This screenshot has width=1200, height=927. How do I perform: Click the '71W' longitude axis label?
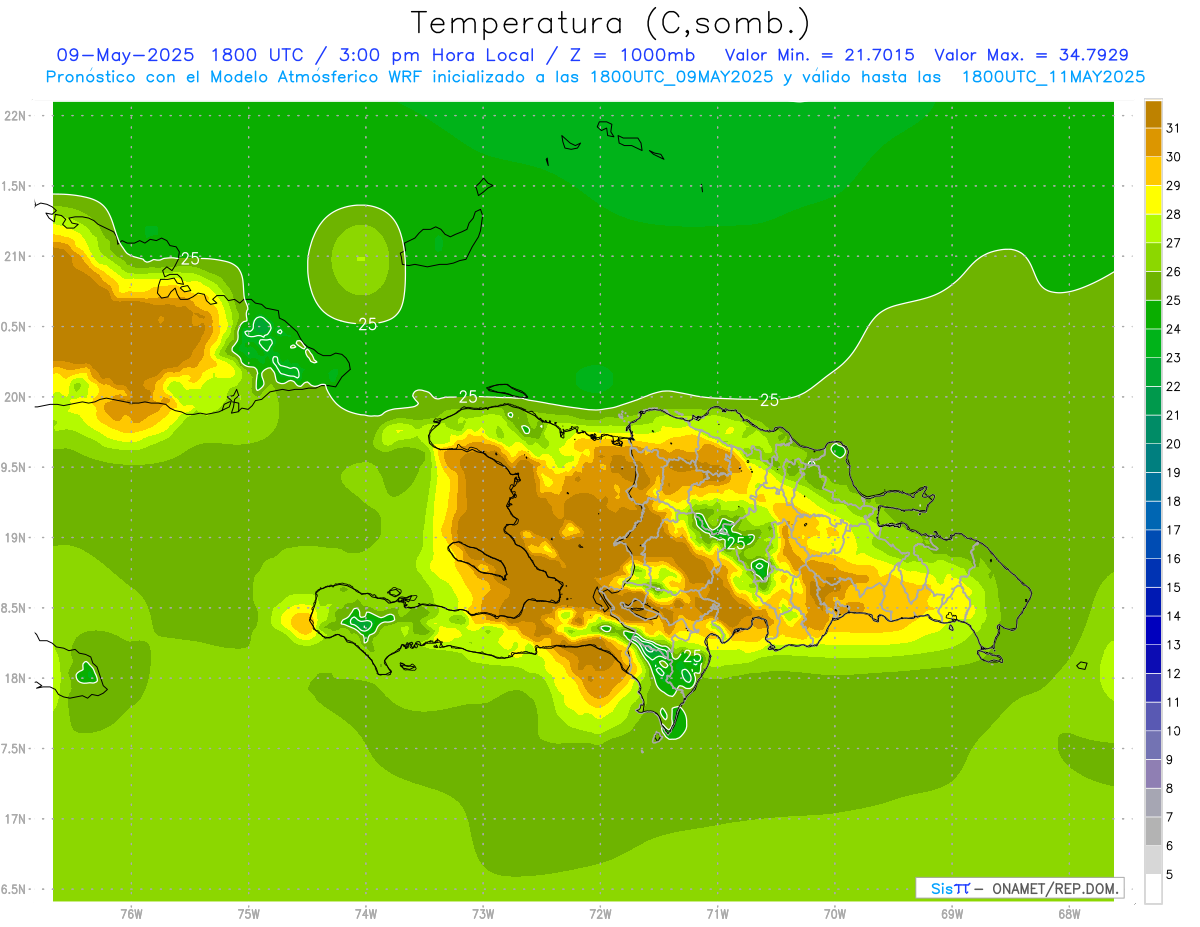click(717, 914)
